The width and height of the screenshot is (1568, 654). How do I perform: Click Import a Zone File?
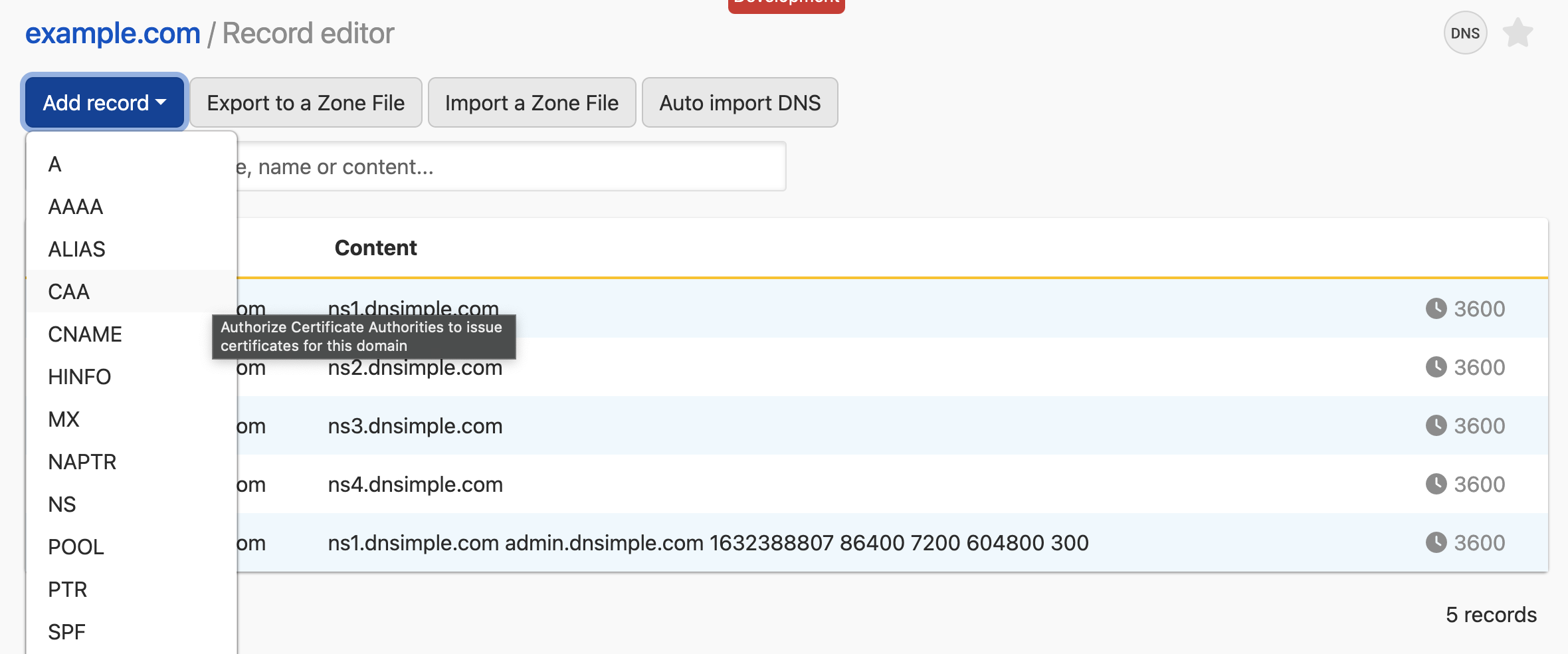[532, 102]
